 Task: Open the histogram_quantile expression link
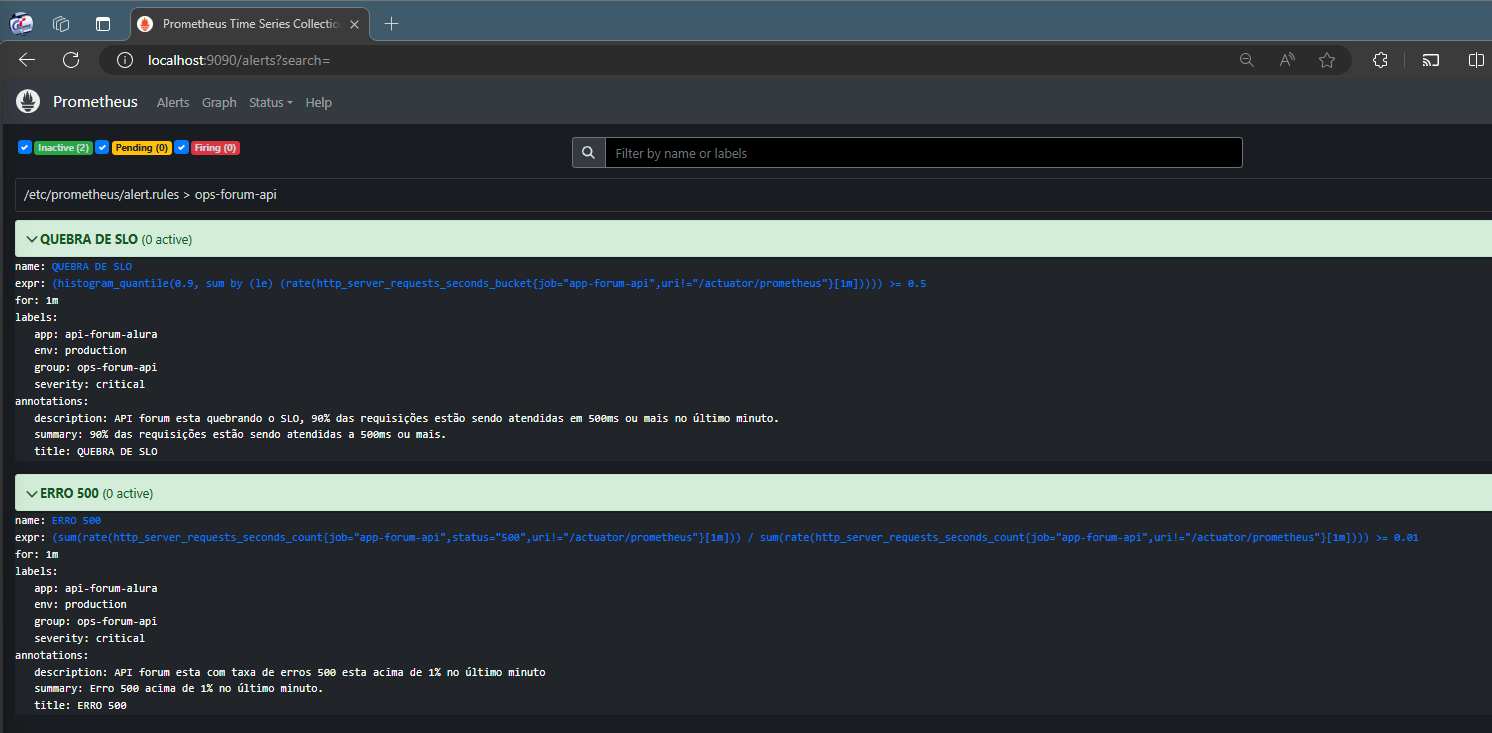point(488,283)
